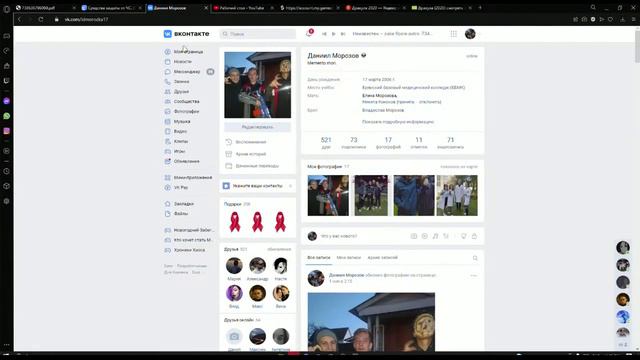The width and height of the screenshot is (640, 360).
Task: Click the Редактировать button under profile photo
Action: (258, 127)
